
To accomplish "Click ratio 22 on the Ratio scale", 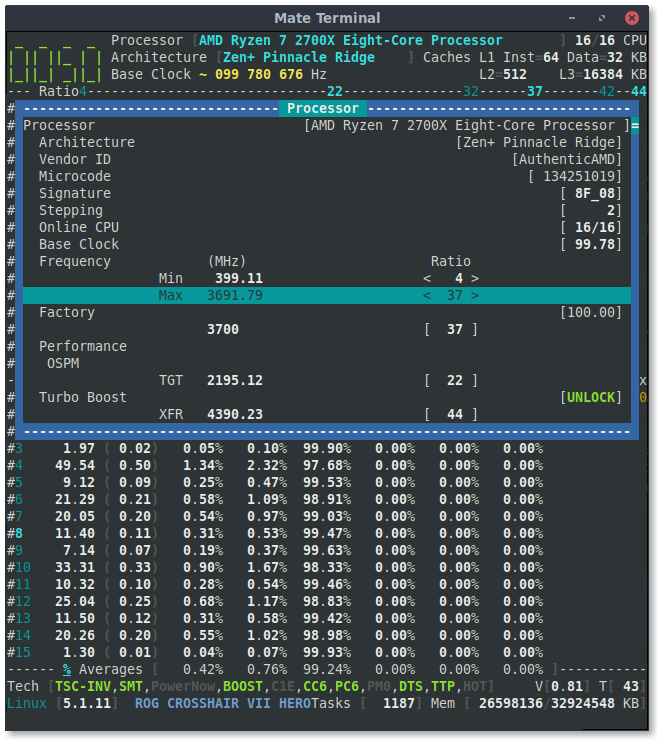I will pyautogui.click(x=335, y=91).
